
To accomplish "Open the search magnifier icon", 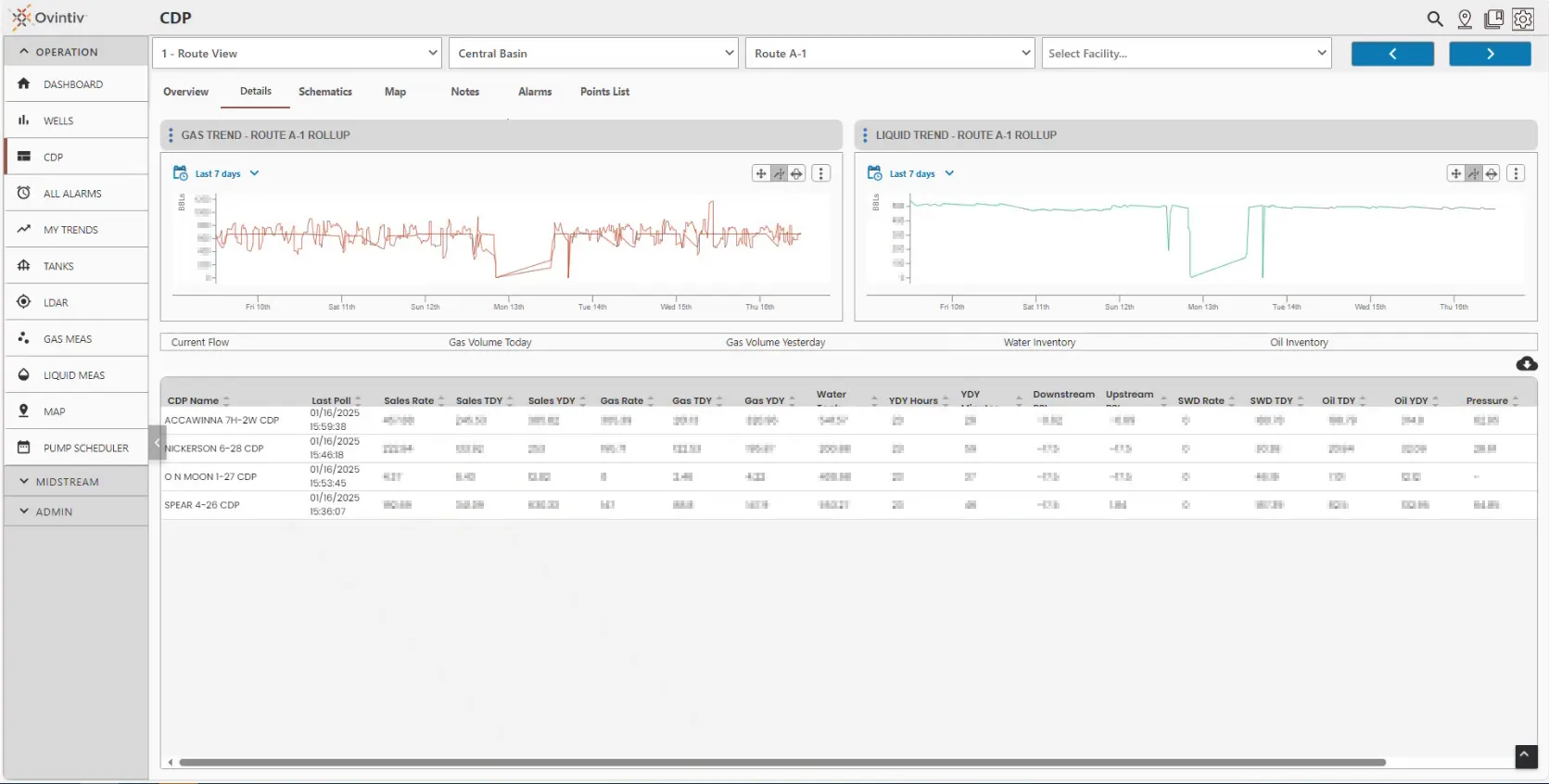I will (x=1434, y=19).
